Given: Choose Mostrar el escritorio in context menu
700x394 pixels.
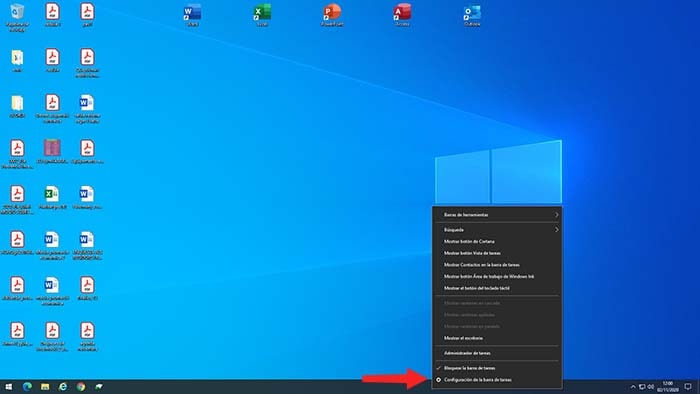Looking at the screenshot, I should coord(497,338).
